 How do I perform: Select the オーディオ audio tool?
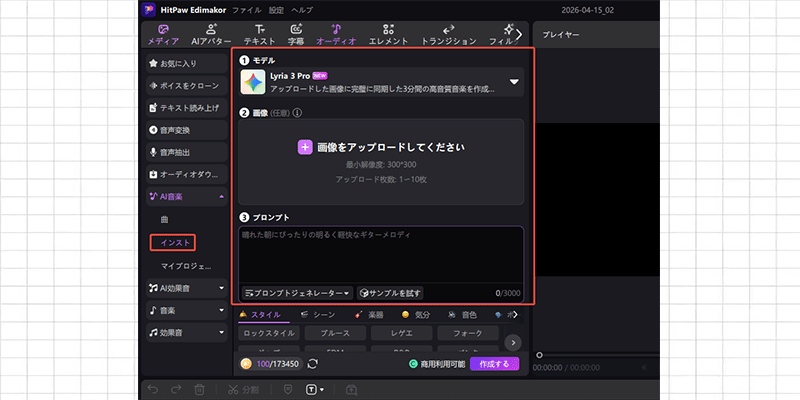tap(336, 35)
